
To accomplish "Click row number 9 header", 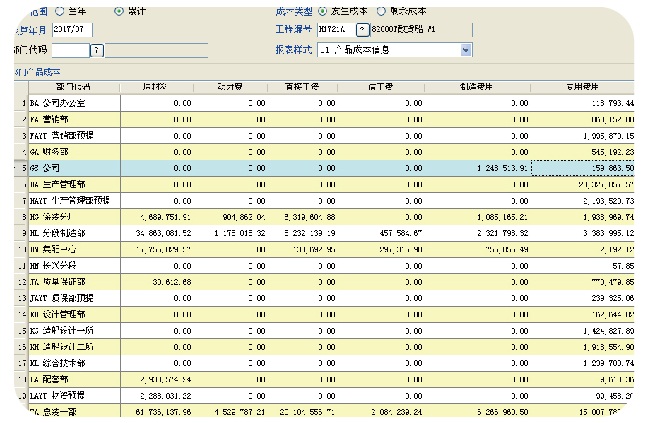I will coord(22,233).
